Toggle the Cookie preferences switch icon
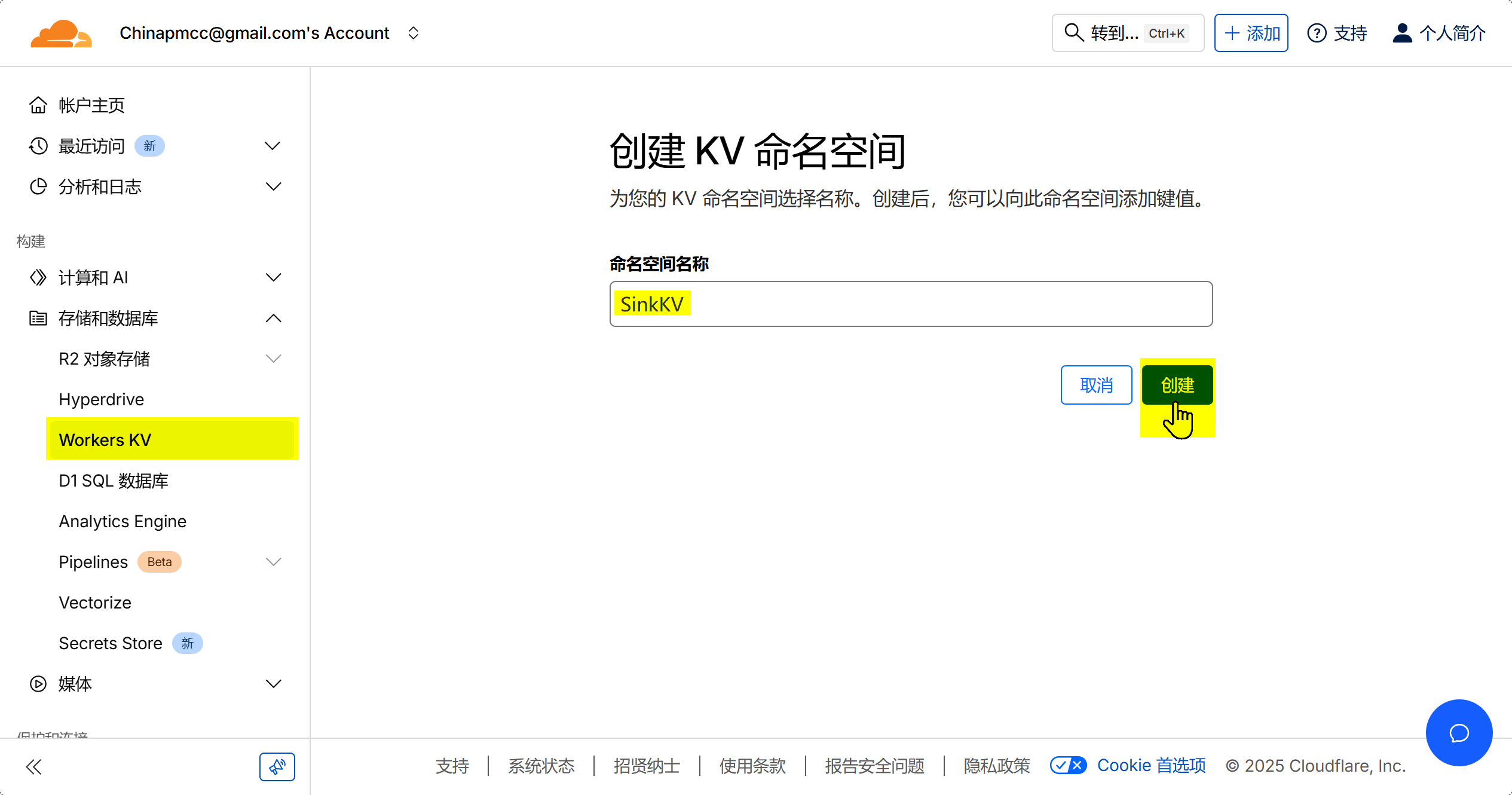The width and height of the screenshot is (1512, 795). point(1068,766)
